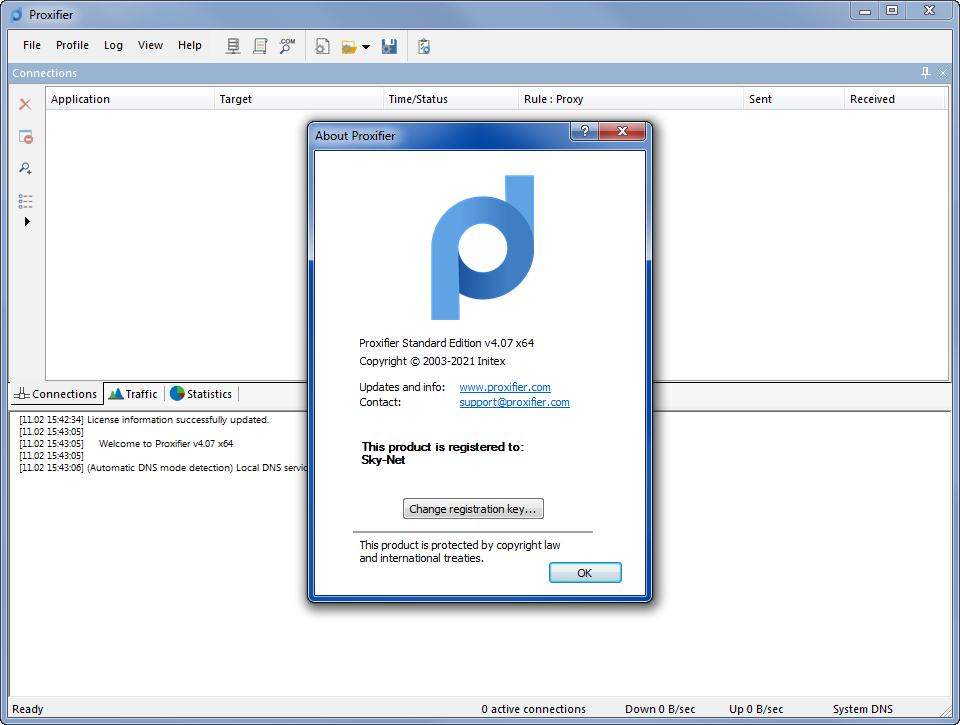This screenshot has width=960, height=725.
Task: Click 'Proxifier Standard Edition v4.07 x64' text
Action: pyautogui.click(x=446, y=343)
